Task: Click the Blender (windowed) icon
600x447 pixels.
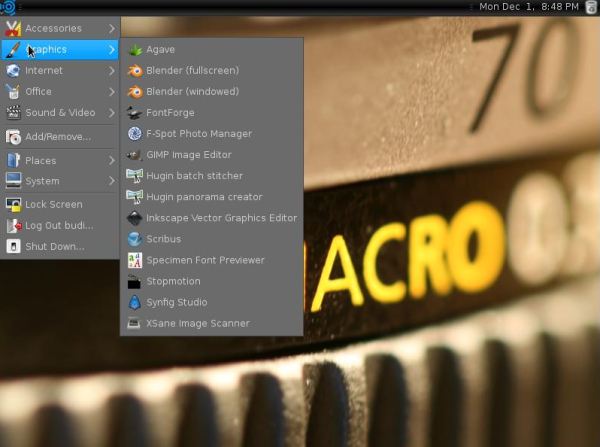Action: (135, 92)
